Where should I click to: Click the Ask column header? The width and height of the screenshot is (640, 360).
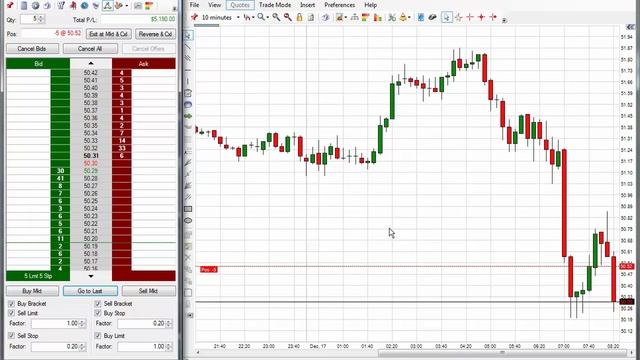click(144, 64)
